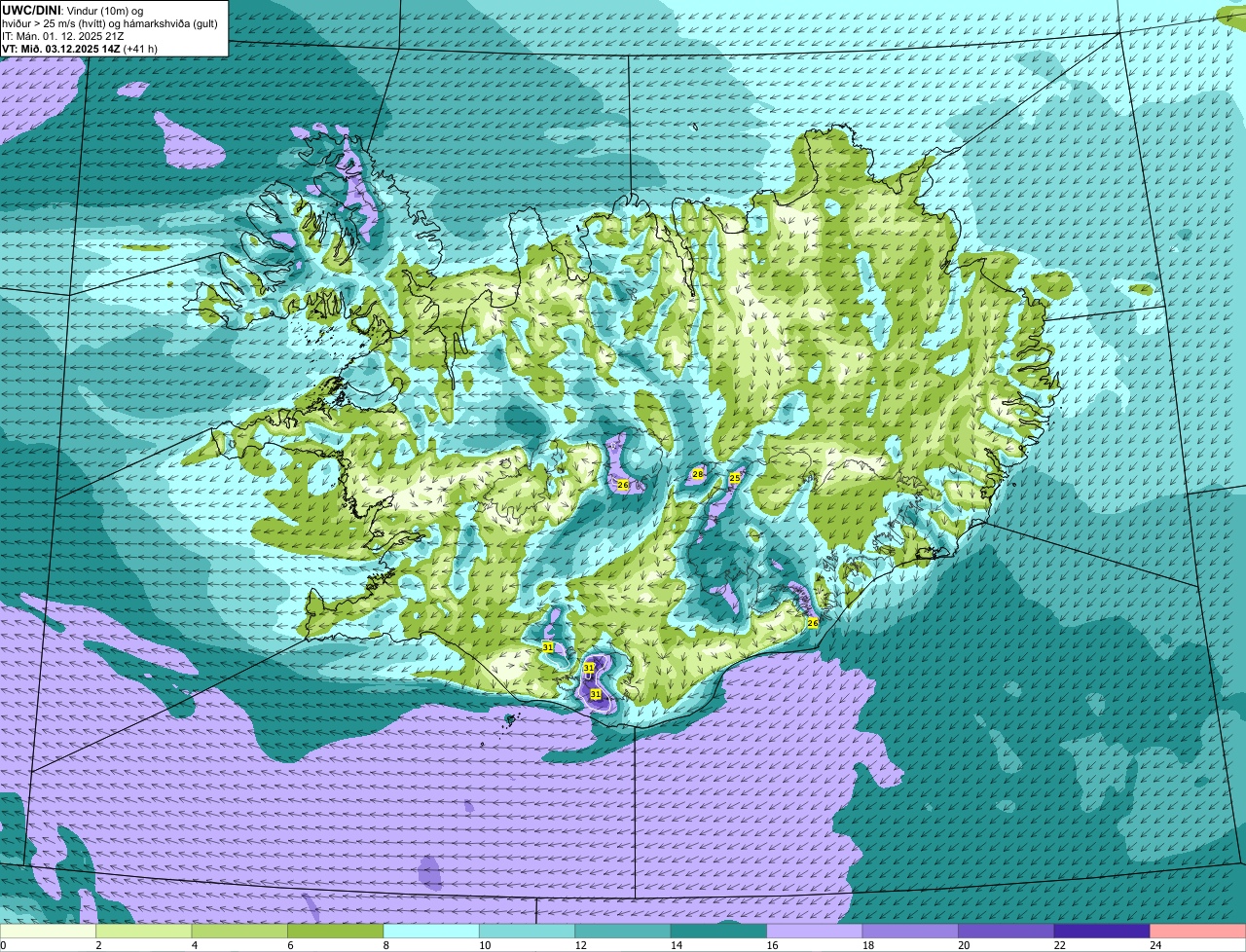Click the 'hviður > 25 m/s' description line
Viewport: 1246px width, 952px height.
point(110,22)
